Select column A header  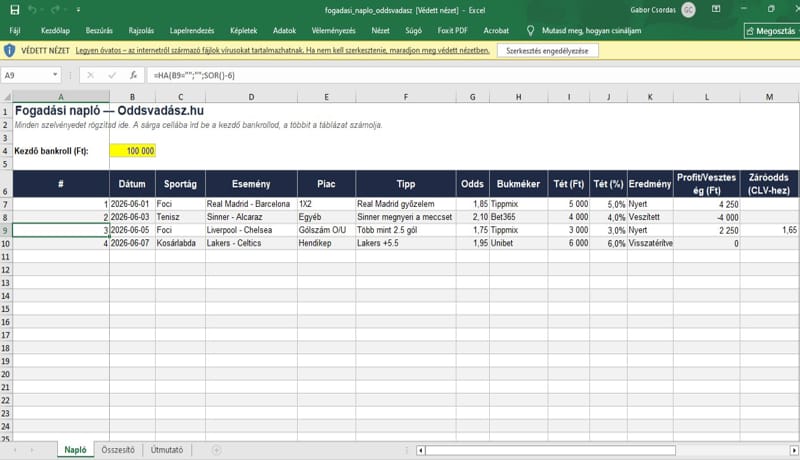(61, 97)
